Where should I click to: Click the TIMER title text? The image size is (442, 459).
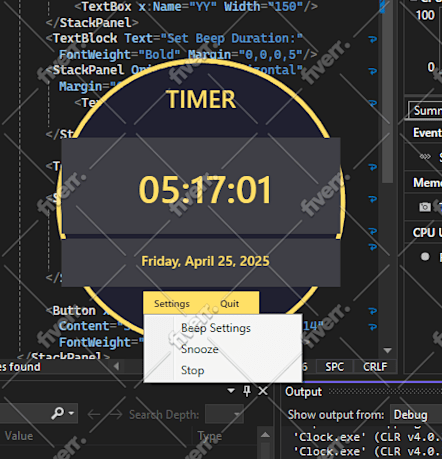[x=201, y=100]
